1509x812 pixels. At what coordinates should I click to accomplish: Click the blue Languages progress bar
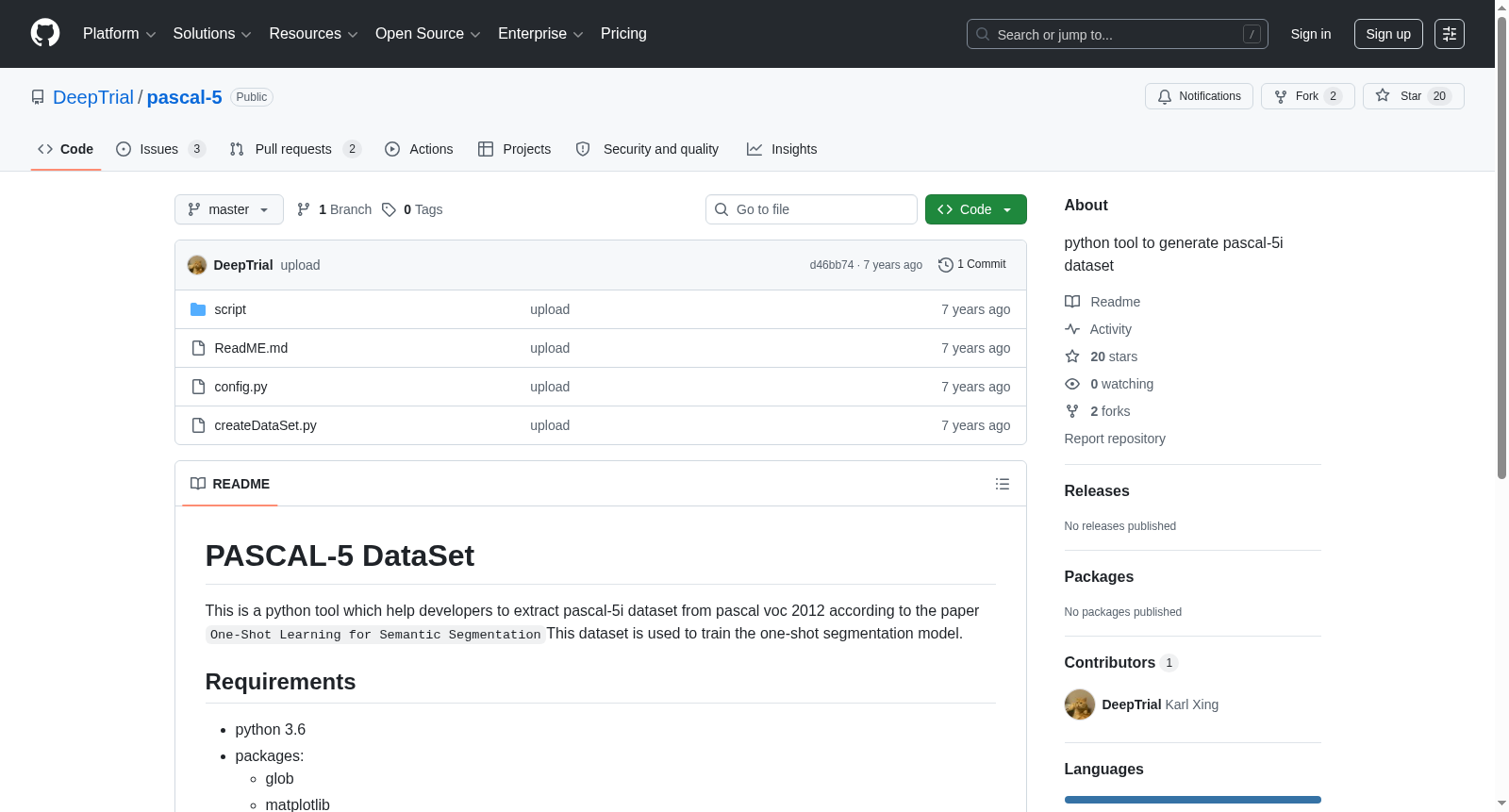coord(1193,800)
